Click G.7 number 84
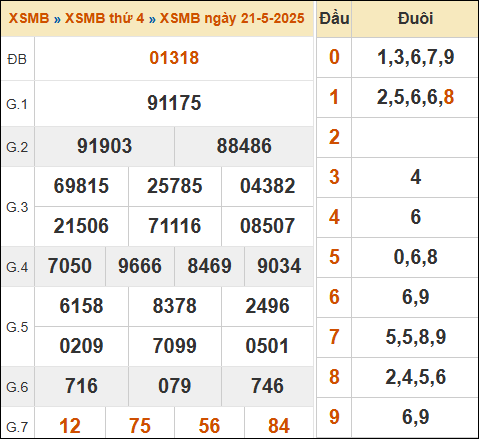This screenshot has height=439, width=479. [279, 426]
